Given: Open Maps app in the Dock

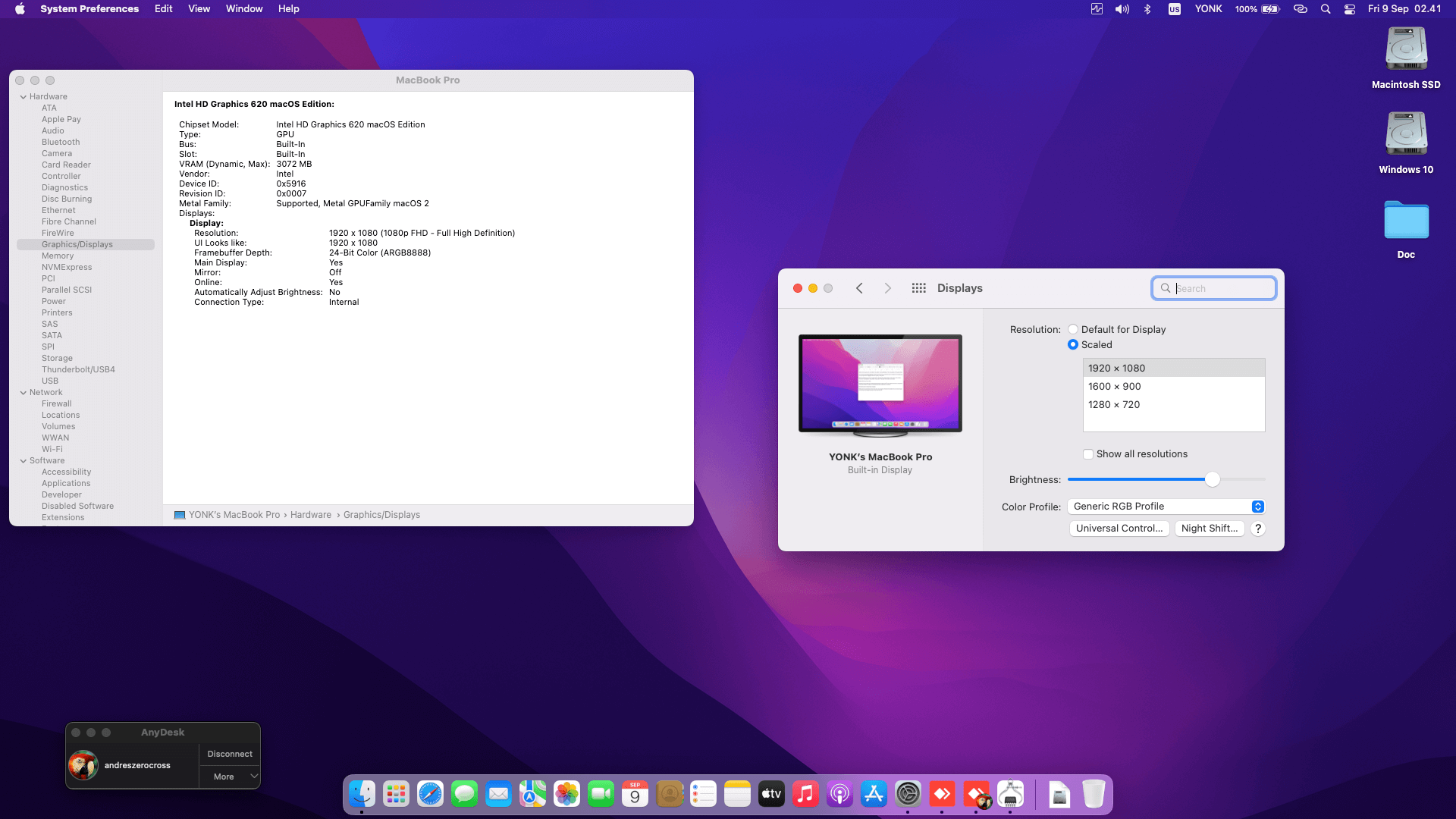Looking at the screenshot, I should pyautogui.click(x=532, y=794).
